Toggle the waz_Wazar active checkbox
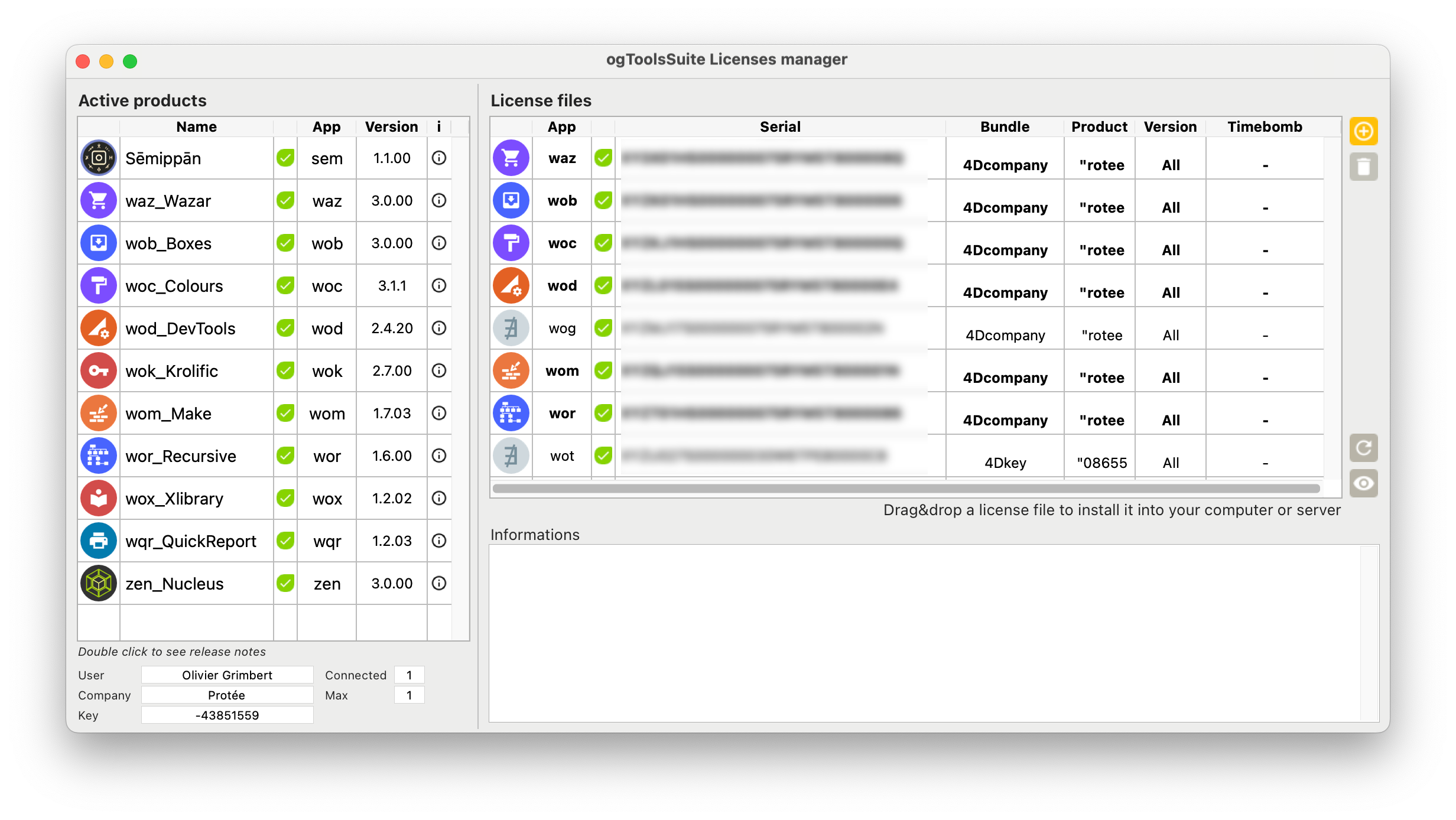This screenshot has height=820, width=1456. click(285, 200)
